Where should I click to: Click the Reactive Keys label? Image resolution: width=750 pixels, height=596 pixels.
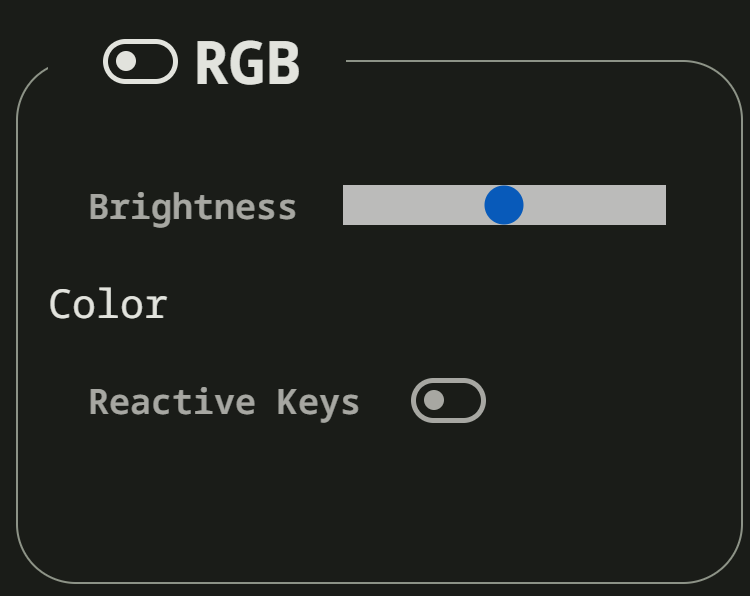[224, 402]
